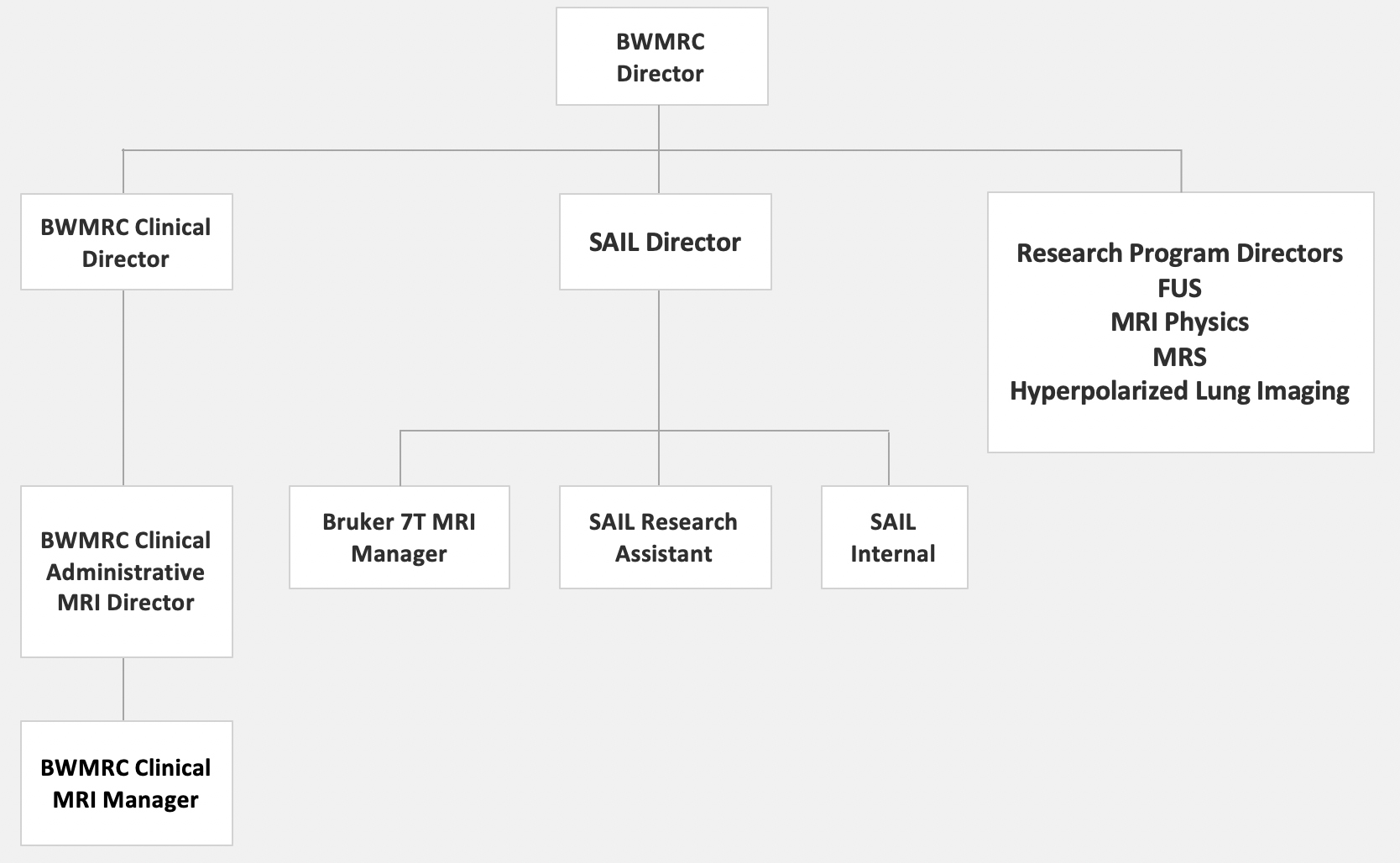Select the FUS text line
The width and height of the screenshot is (1400, 863).
coord(1179,289)
